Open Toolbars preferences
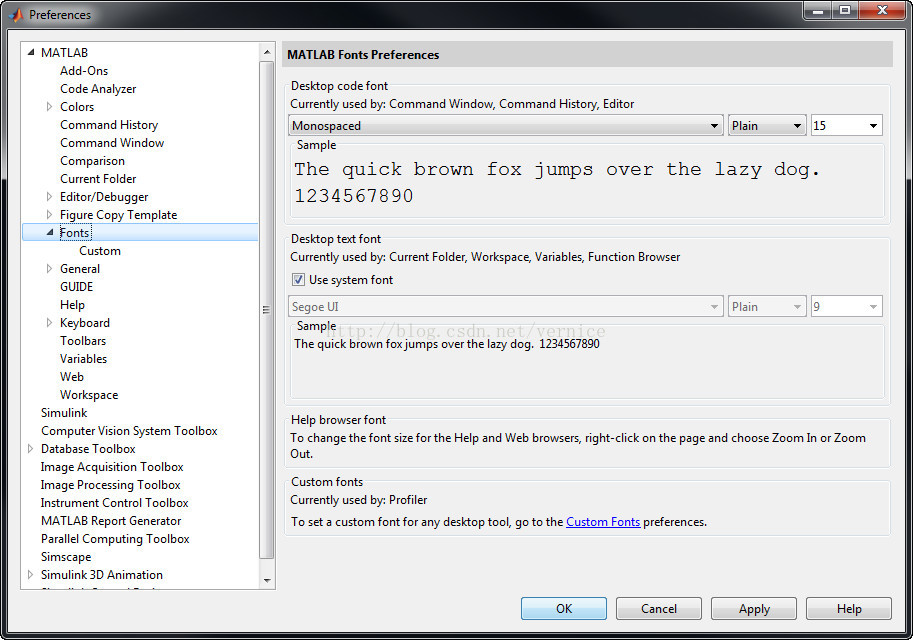The height and width of the screenshot is (640, 913). click(83, 341)
